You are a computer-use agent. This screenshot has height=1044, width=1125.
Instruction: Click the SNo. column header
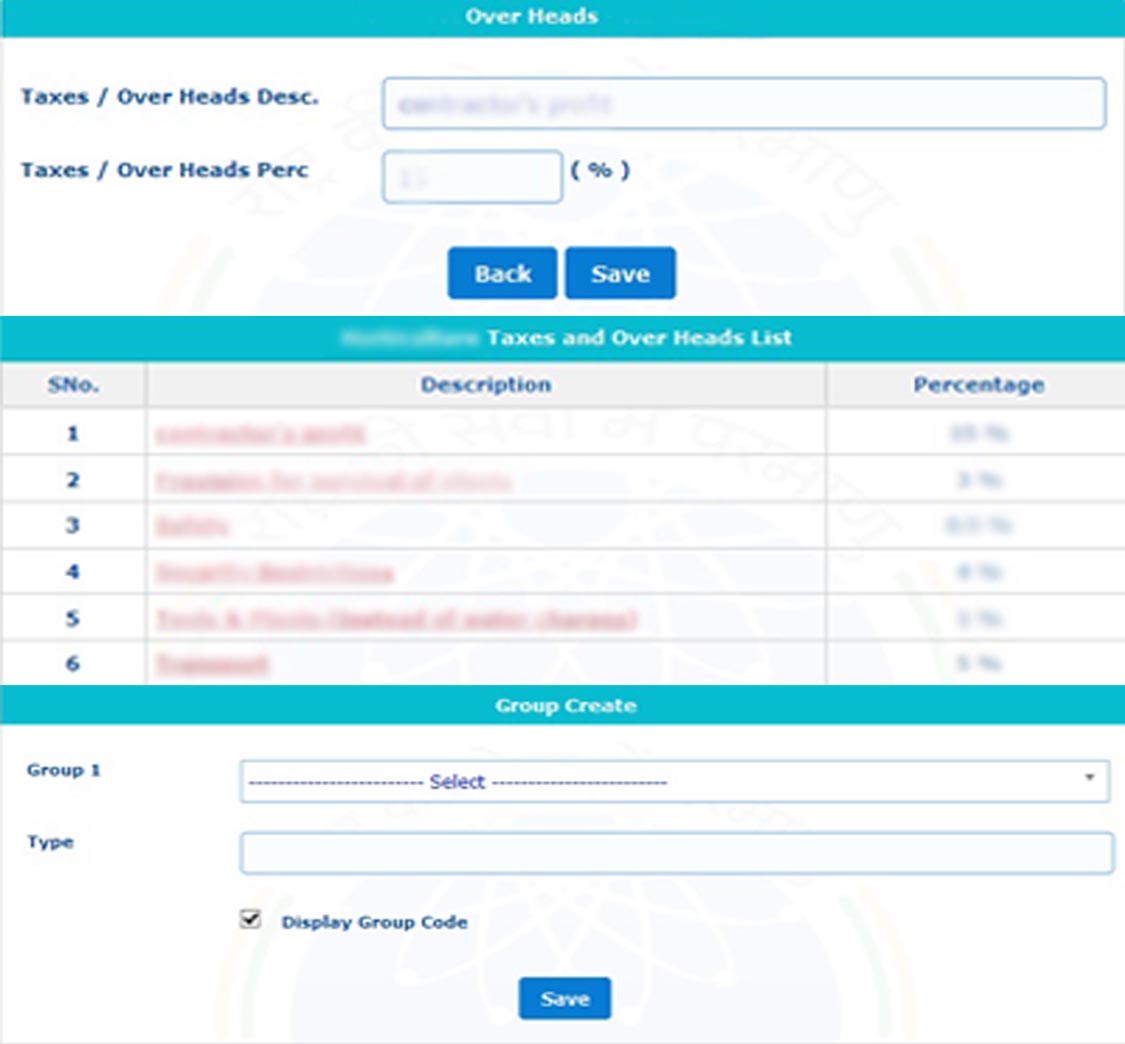73,385
